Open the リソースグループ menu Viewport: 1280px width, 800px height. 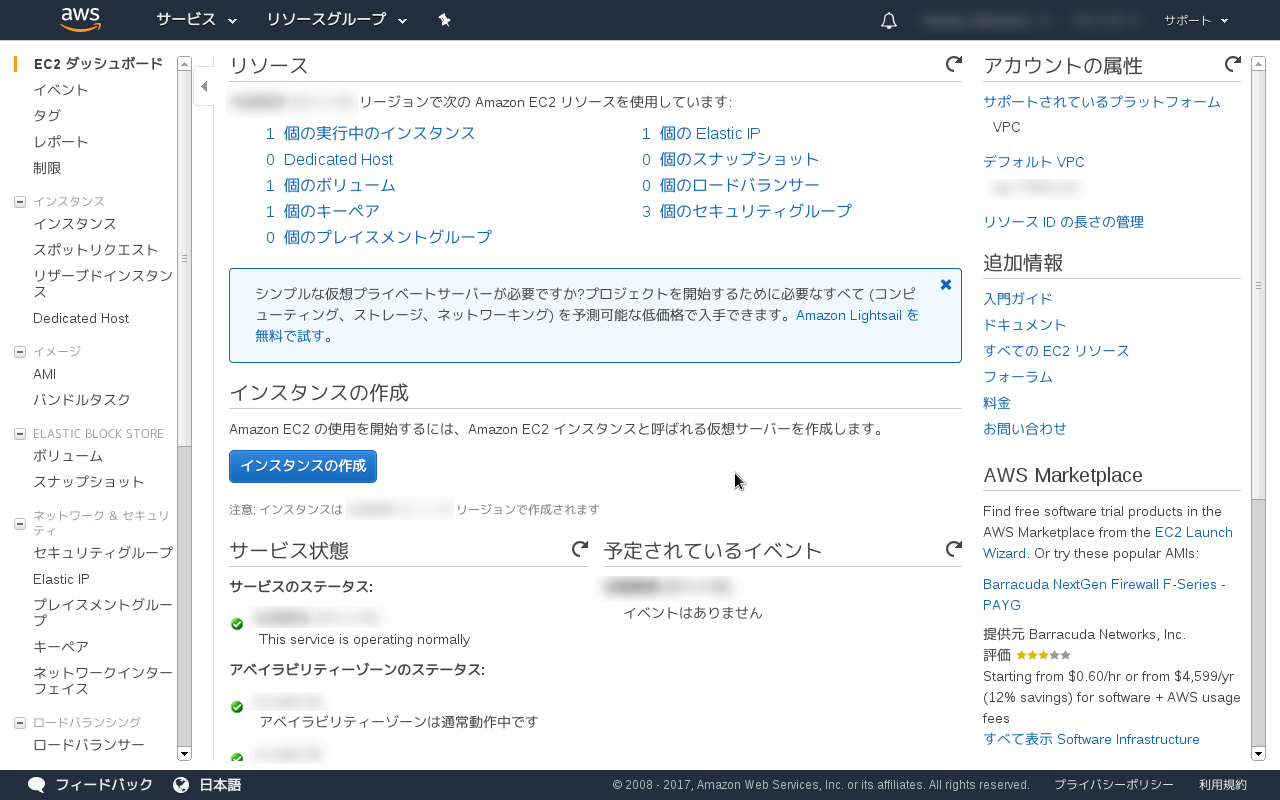(337, 20)
